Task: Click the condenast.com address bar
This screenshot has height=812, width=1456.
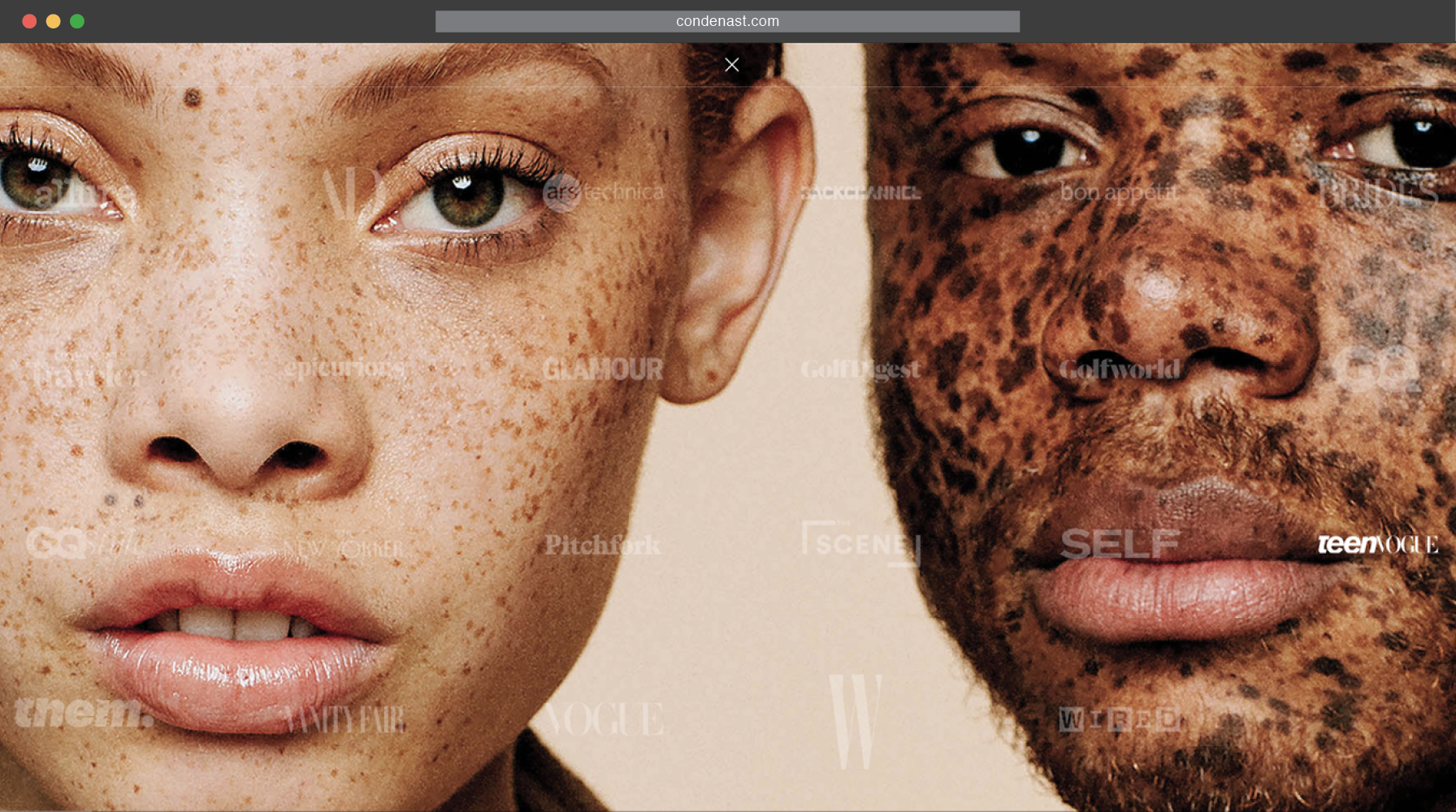Action: coord(727,21)
